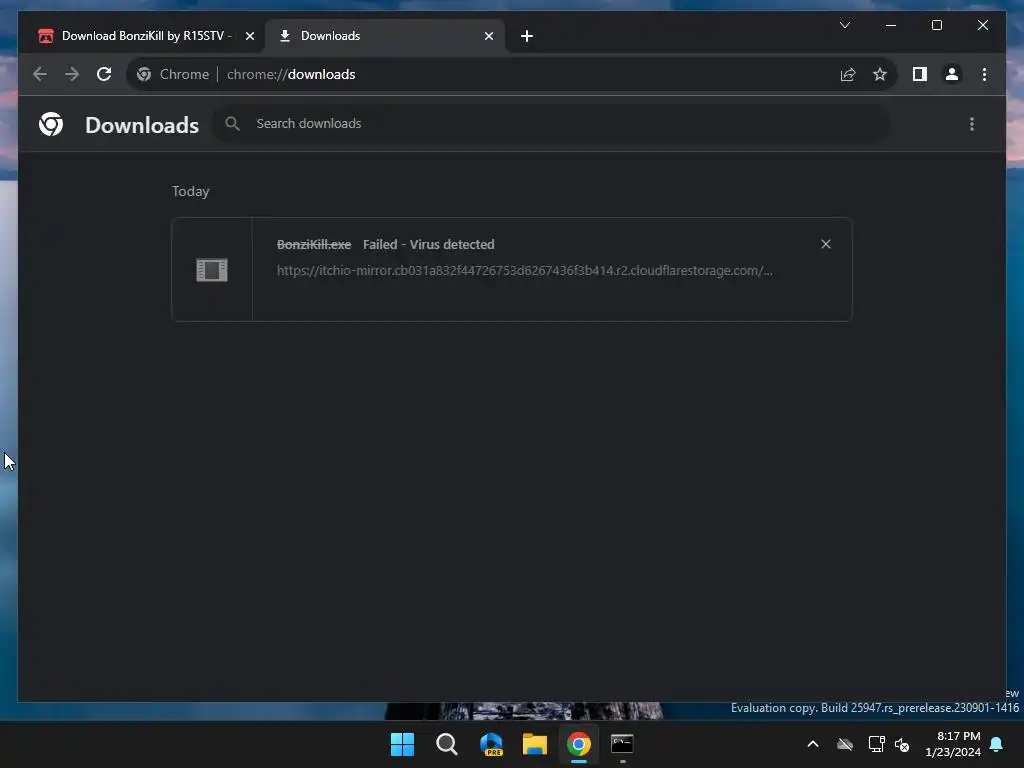Image resolution: width=1024 pixels, height=768 pixels.
Task: Open the itchio-mirror cloudflarestorage download link
Action: click(x=524, y=270)
